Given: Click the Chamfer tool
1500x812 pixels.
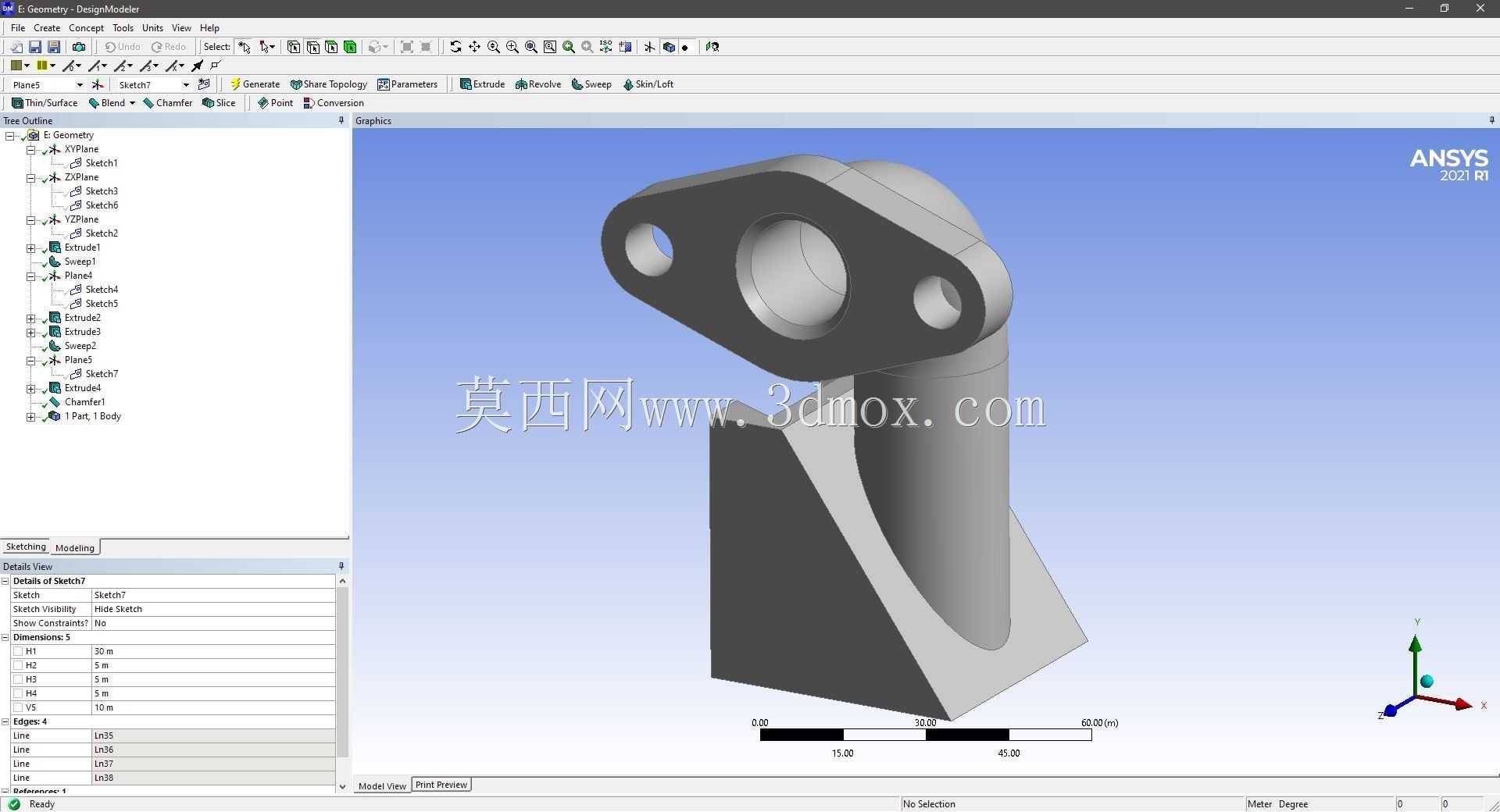Looking at the screenshot, I should coord(168,103).
